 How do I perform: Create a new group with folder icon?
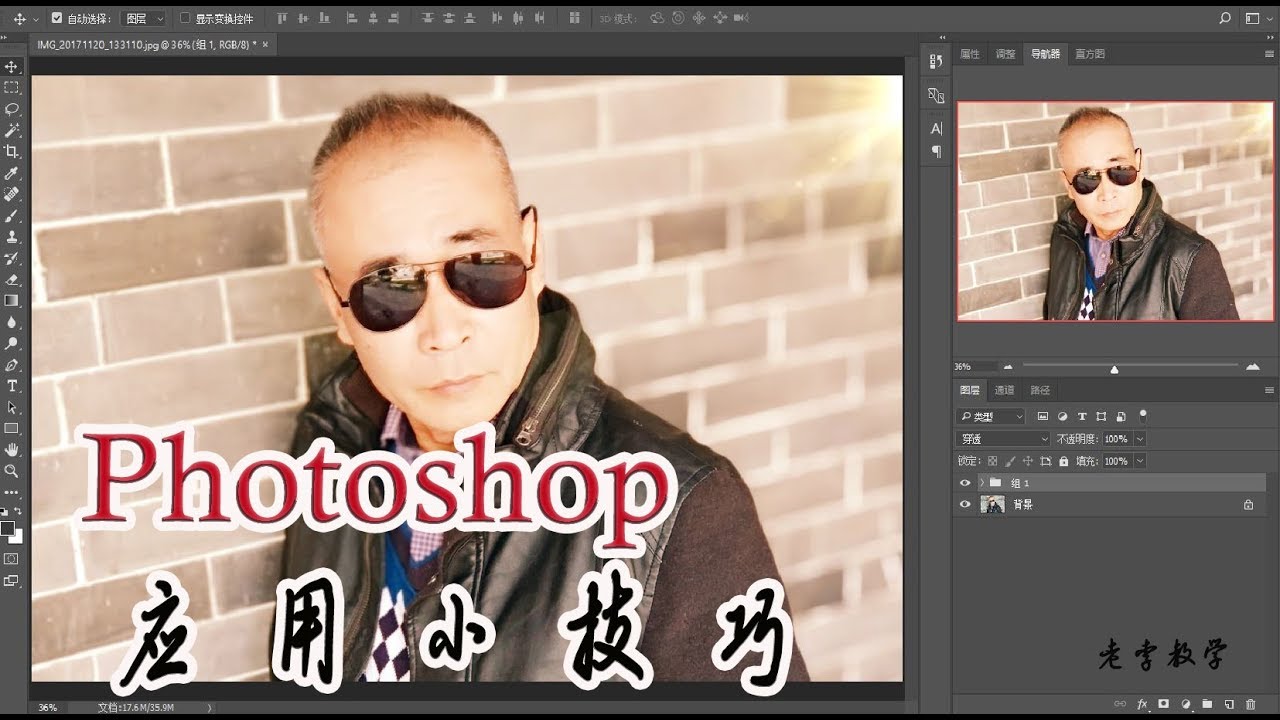[1208, 704]
